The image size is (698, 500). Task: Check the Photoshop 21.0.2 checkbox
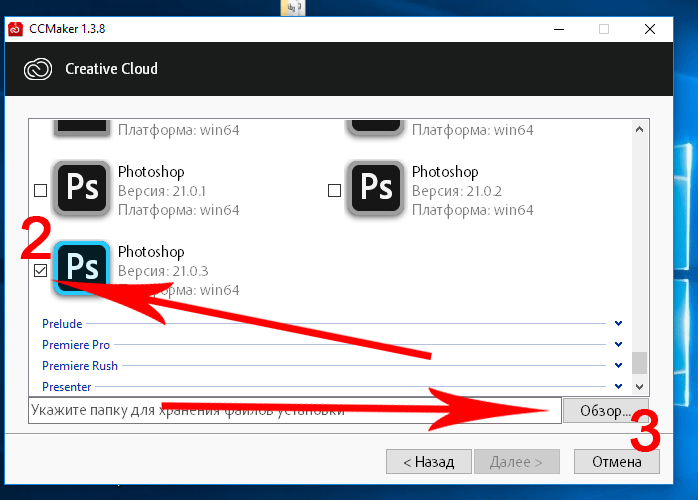click(334, 191)
